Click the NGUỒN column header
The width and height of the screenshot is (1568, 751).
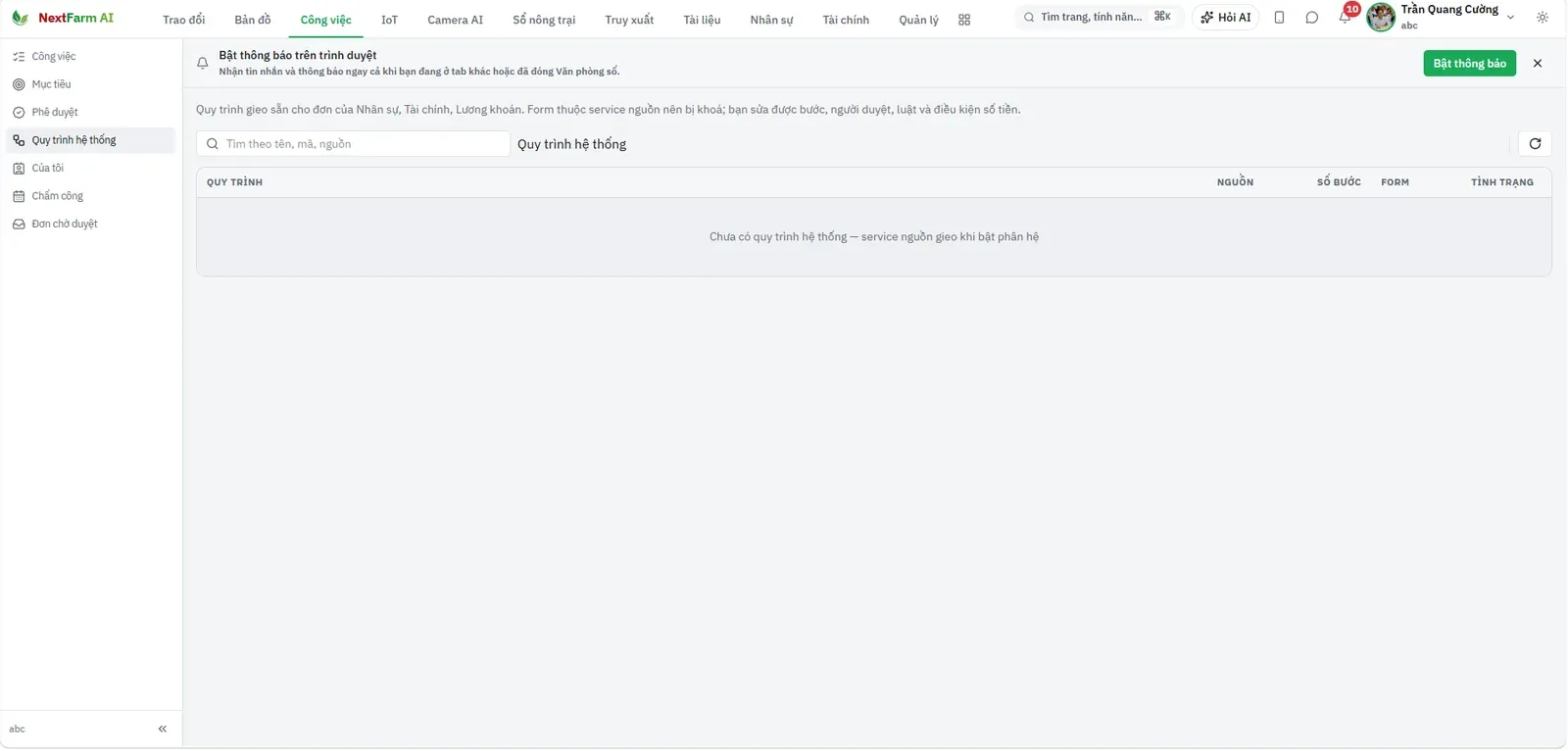(1235, 182)
